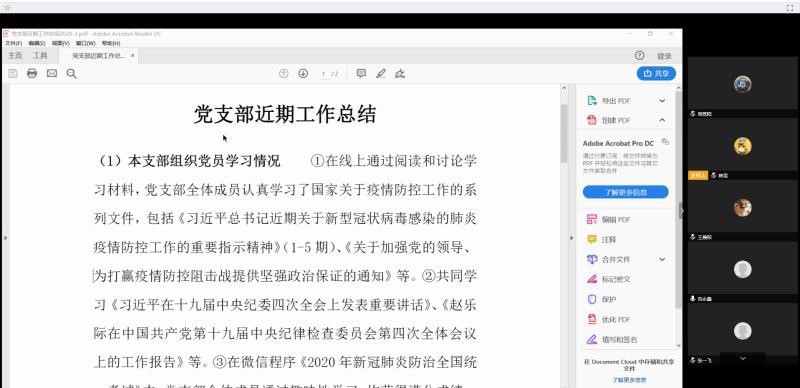Image resolution: width=800 pixels, height=388 pixels.
Task: Open the 合并文件 tool
Action: 609,259
